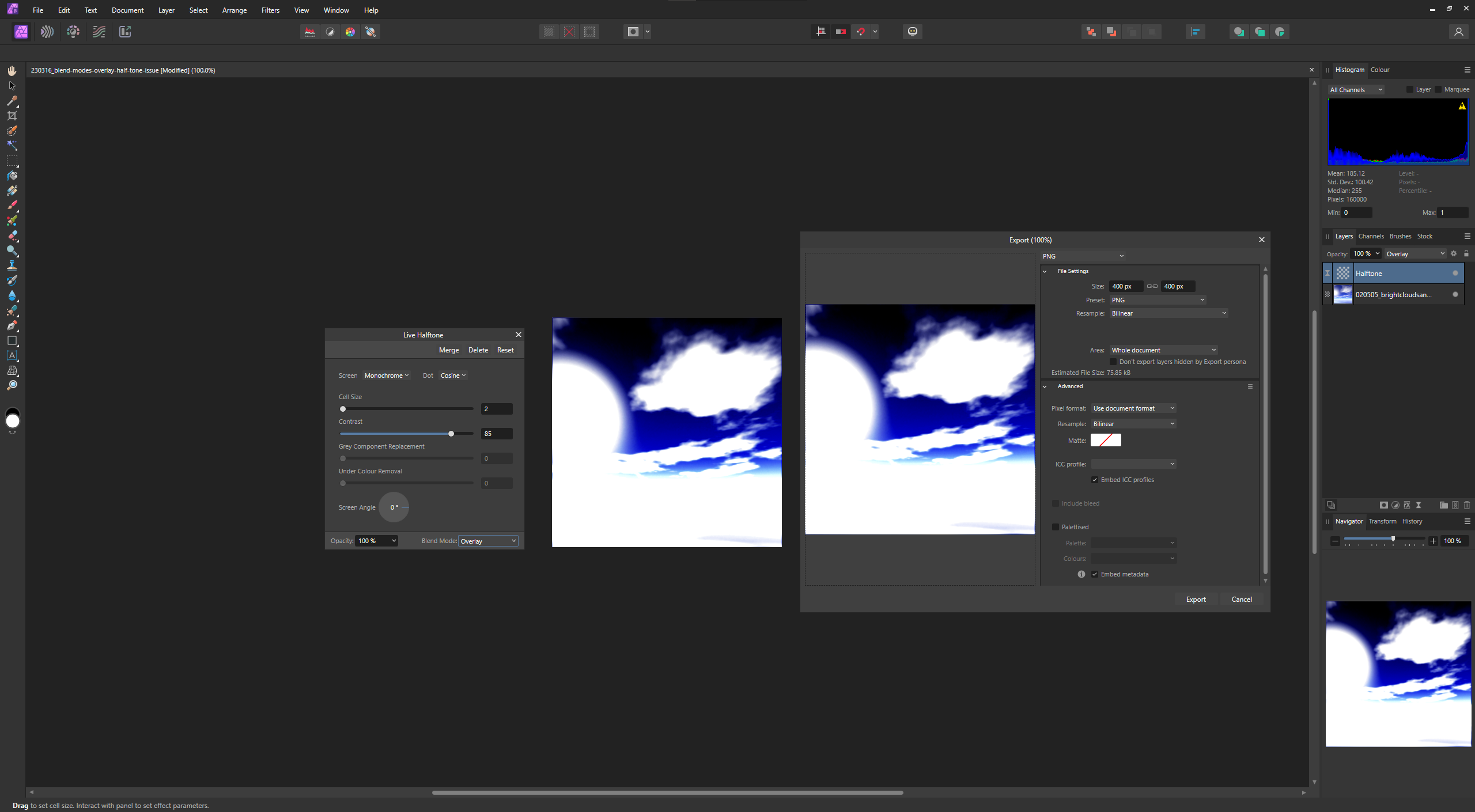Select the View hand tool

click(12, 71)
